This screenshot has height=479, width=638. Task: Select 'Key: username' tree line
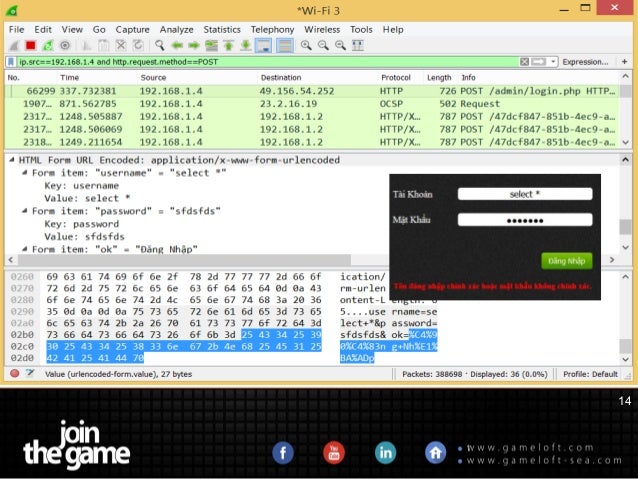pos(81,186)
